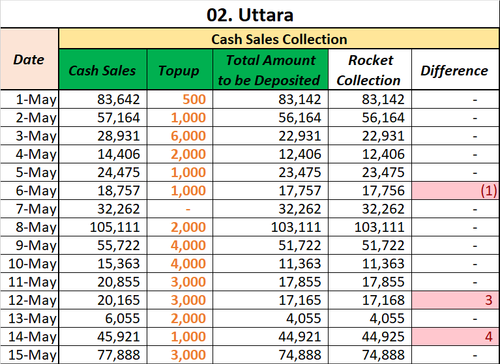Viewport: 500px width, 364px height.
Task: Select the '1-May' date cell
Action: 29,99
